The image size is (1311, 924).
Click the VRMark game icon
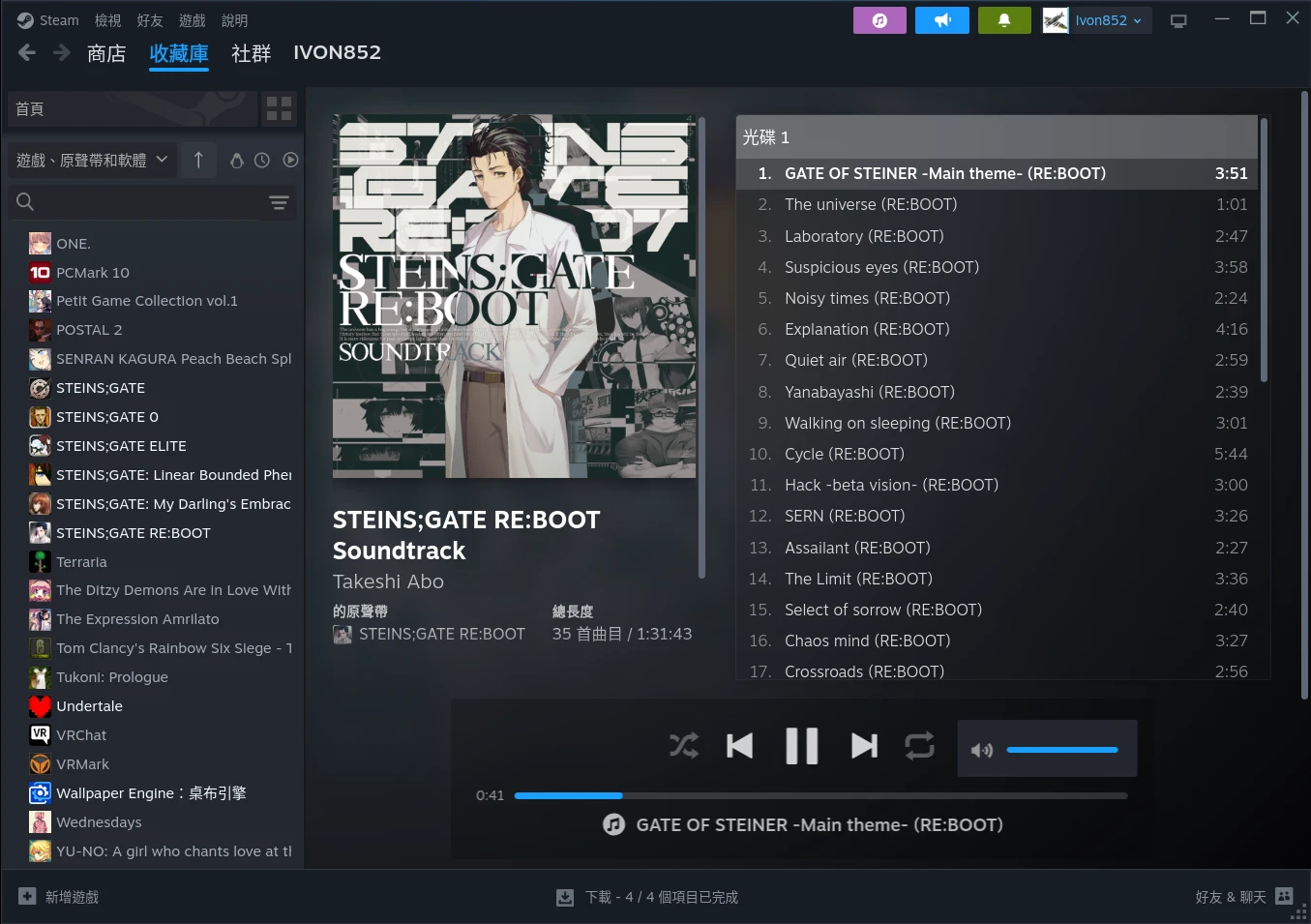tap(40, 764)
